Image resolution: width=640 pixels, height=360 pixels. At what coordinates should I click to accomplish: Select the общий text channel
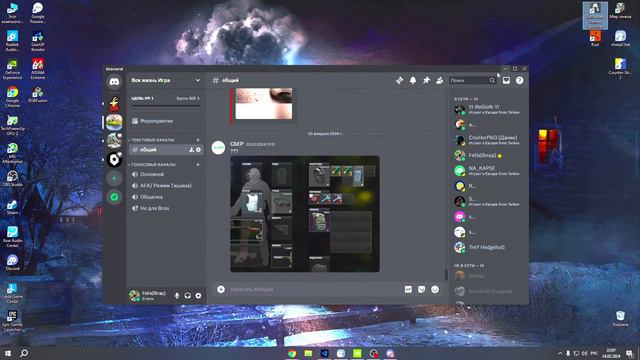coord(166,150)
